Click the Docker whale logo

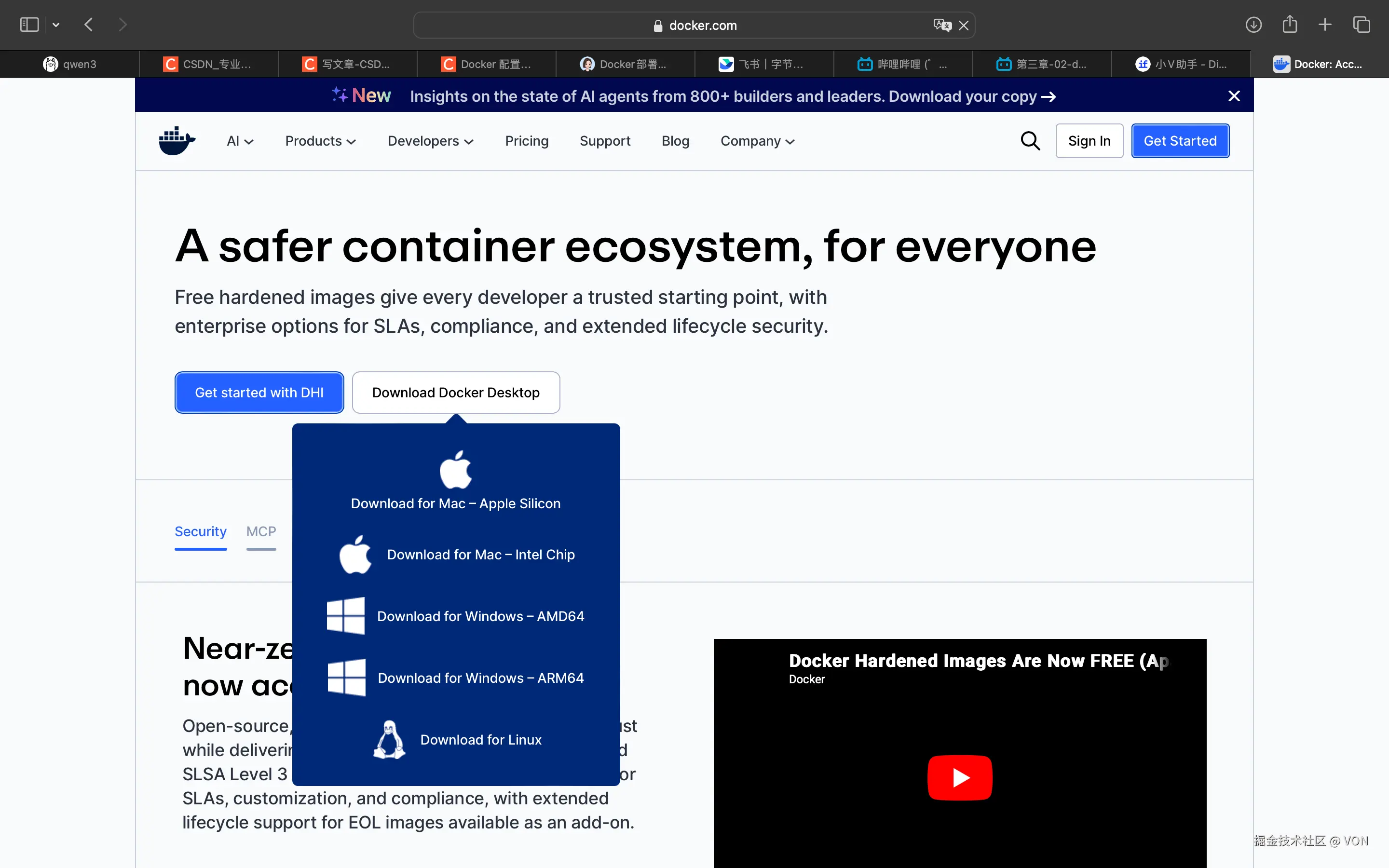[x=176, y=140]
